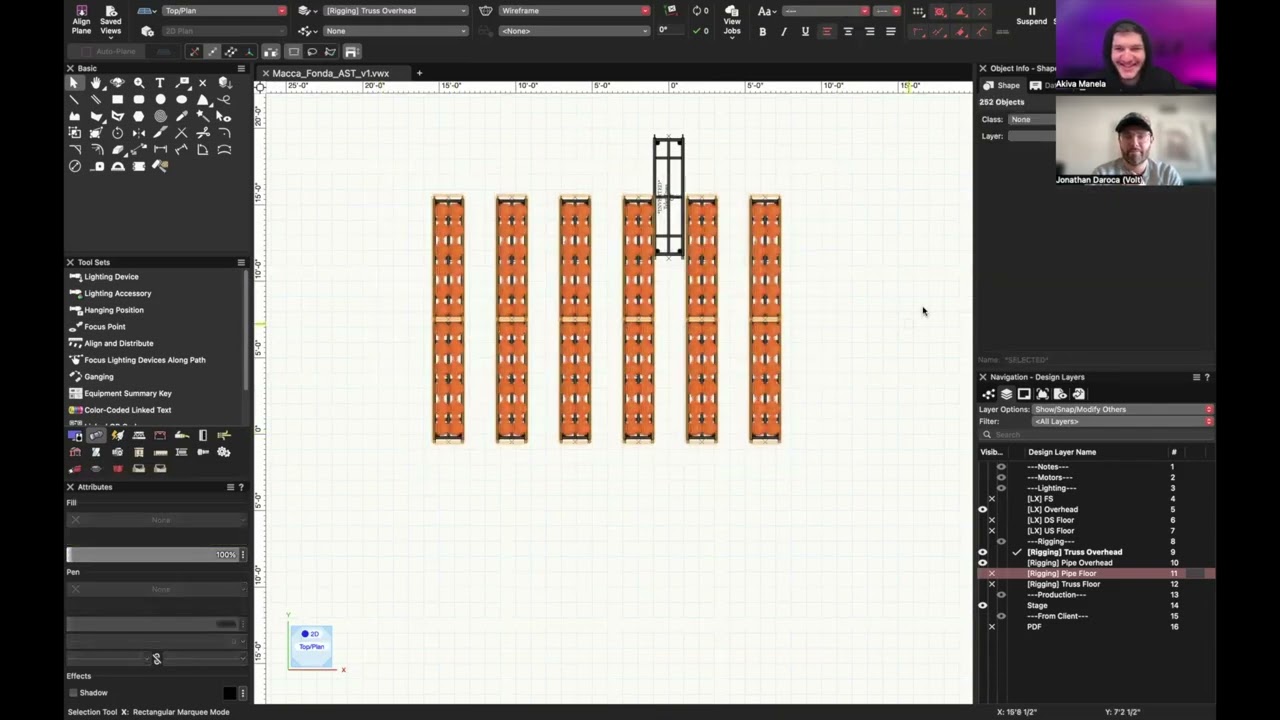Center-align text using the toolbar icon
This screenshot has width=1280, height=720.
pyautogui.click(x=848, y=32)
